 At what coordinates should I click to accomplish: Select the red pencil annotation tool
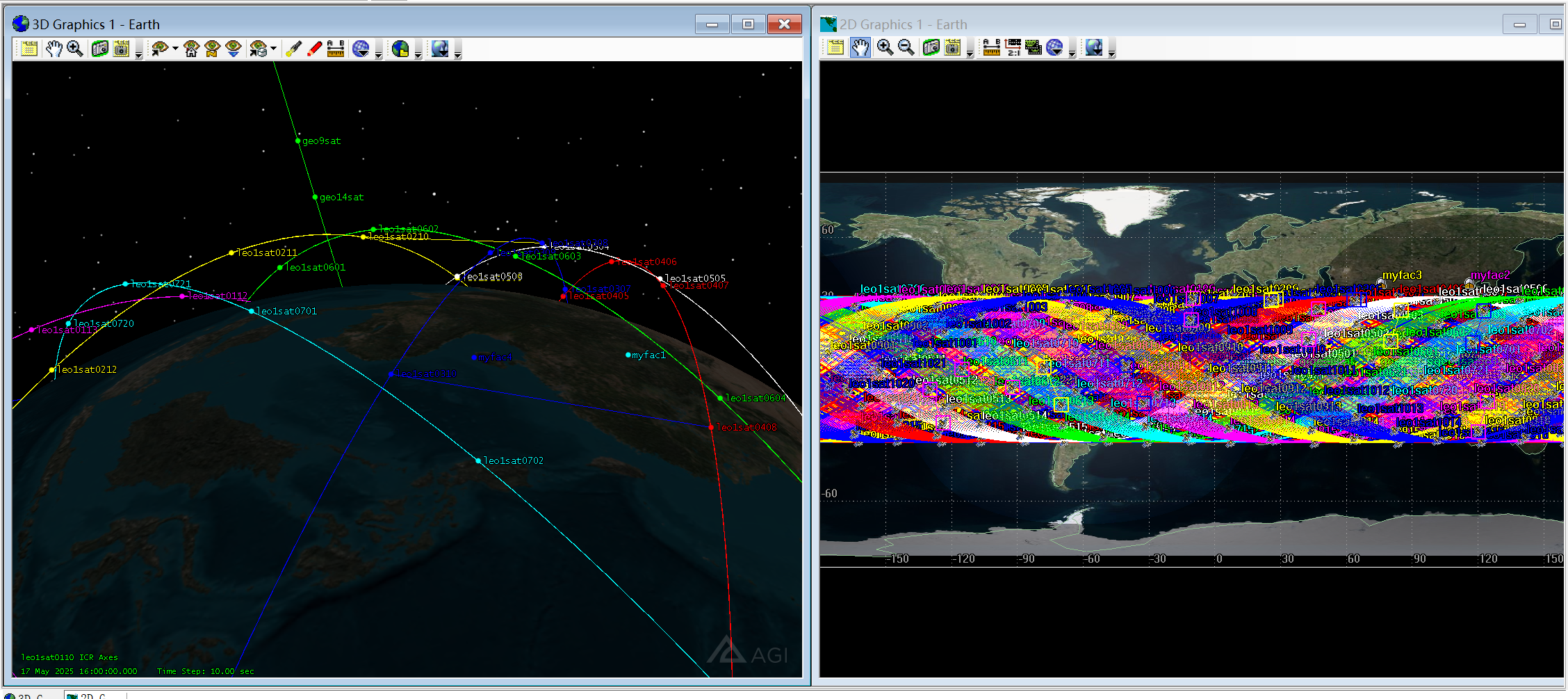[314, 49]
